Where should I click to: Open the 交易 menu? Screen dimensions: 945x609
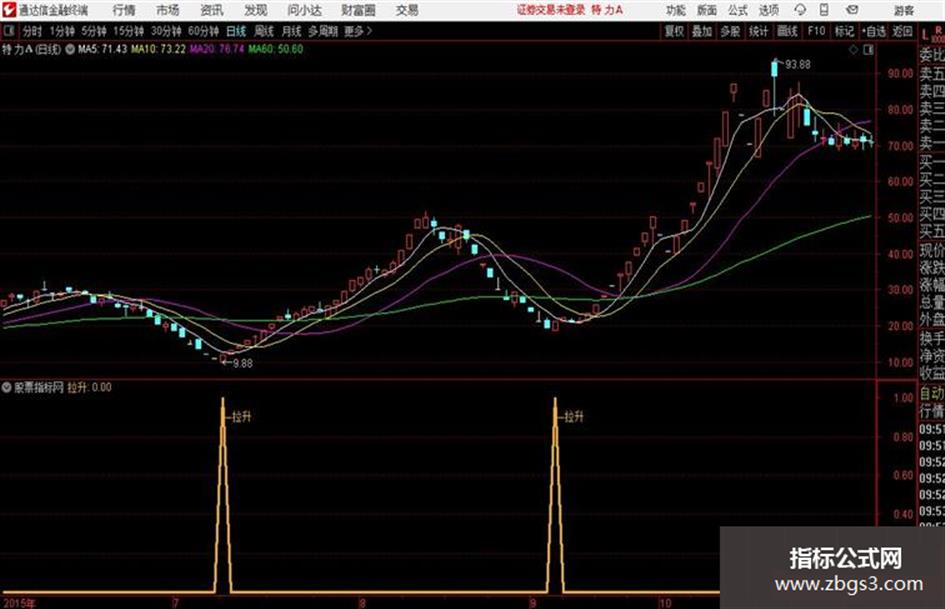click(407, 10)
